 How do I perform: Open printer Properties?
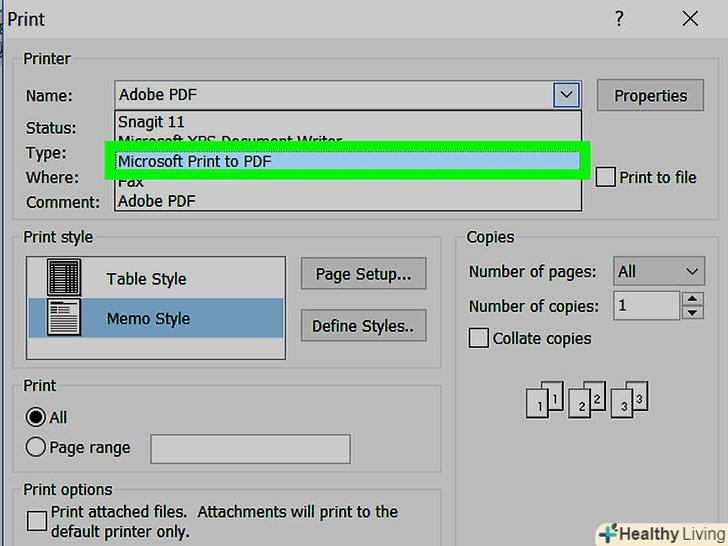[x=650, y=95]
